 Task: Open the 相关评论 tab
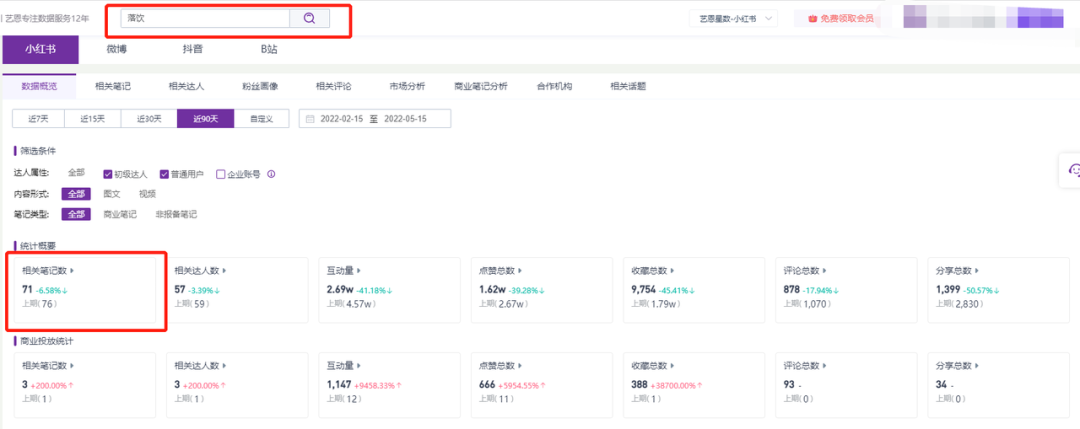(x=333, y=87)
